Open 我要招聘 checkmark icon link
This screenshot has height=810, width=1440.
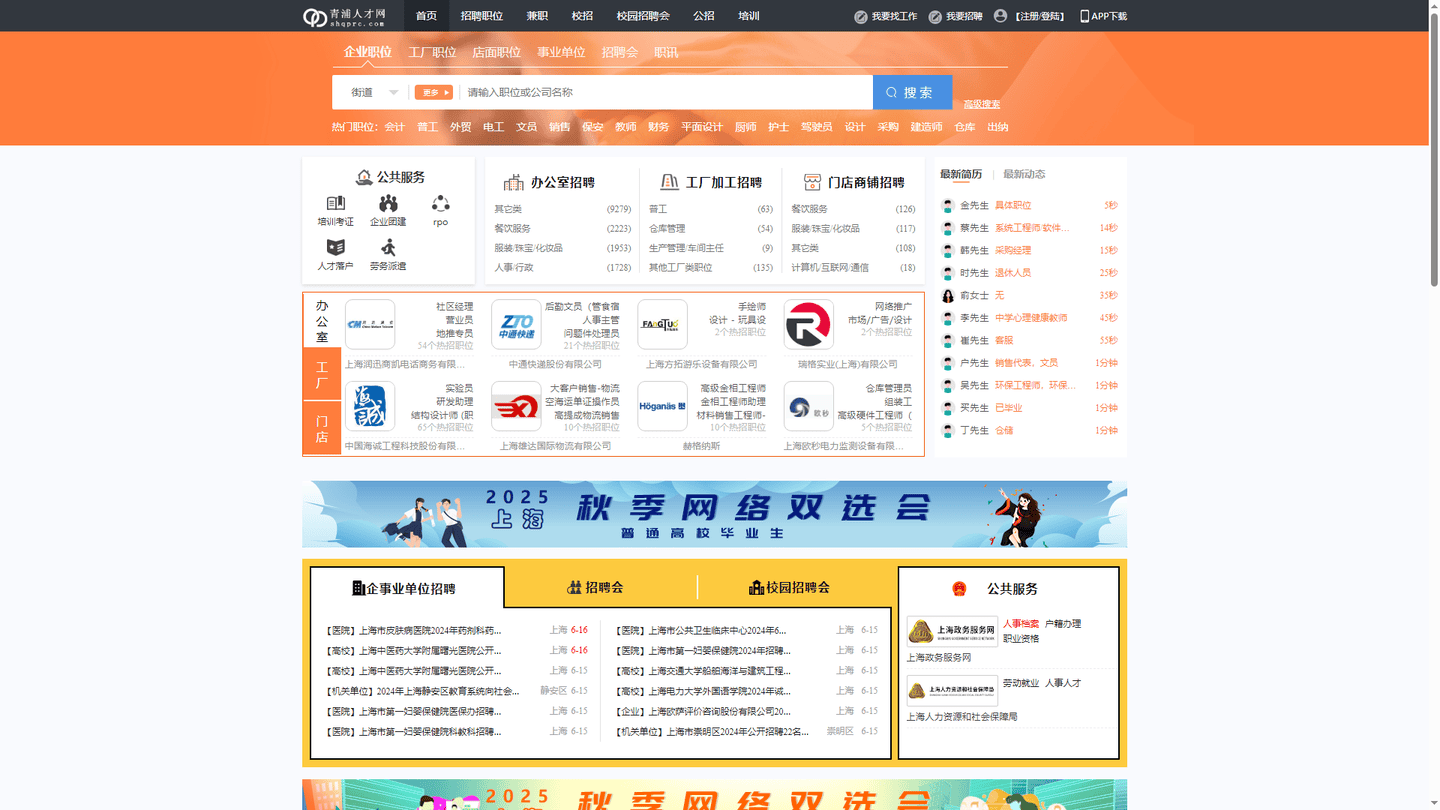[x=935, y=17]
